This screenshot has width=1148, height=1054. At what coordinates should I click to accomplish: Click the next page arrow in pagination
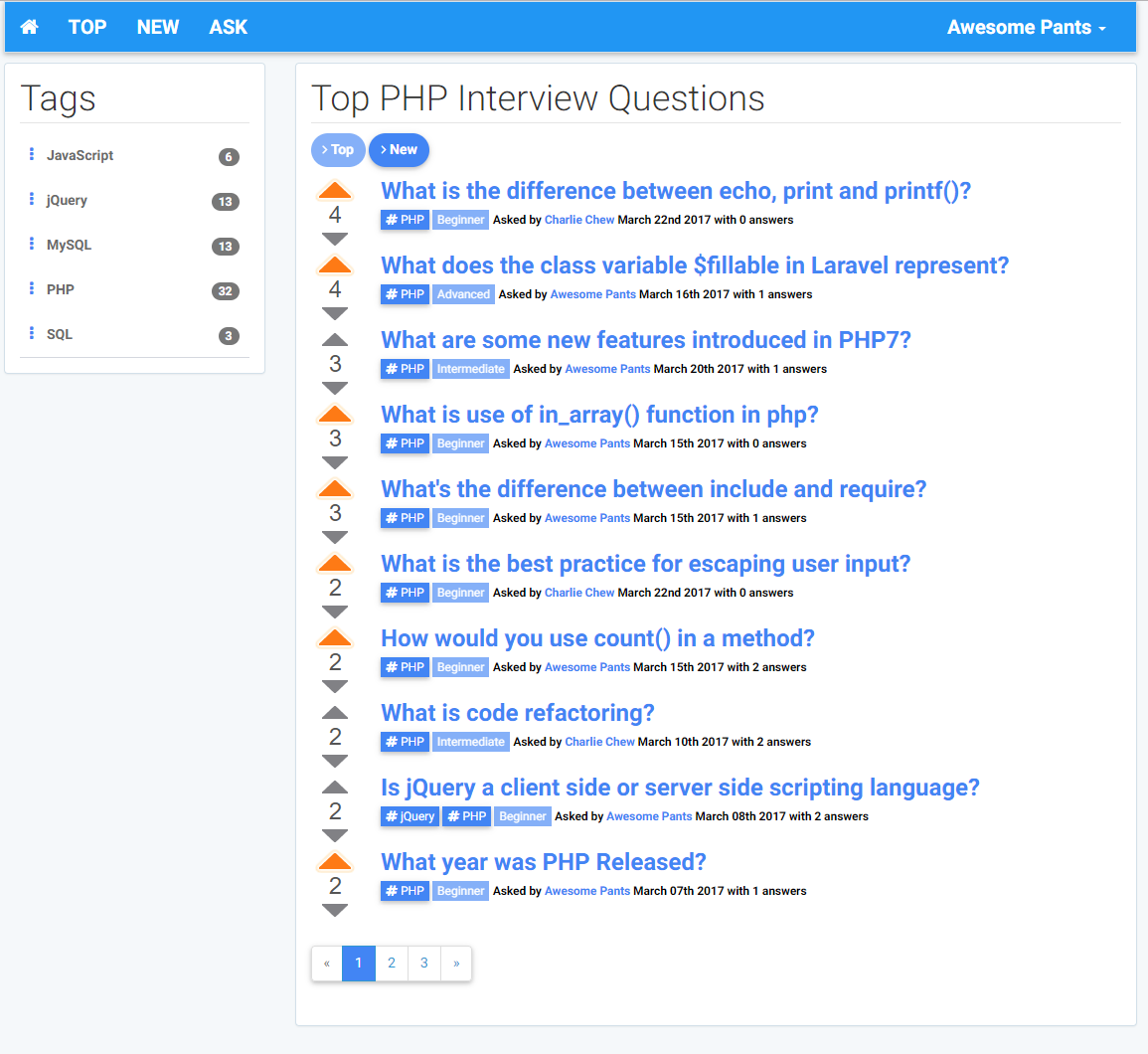pyautogui.click(x=456, y=963)
